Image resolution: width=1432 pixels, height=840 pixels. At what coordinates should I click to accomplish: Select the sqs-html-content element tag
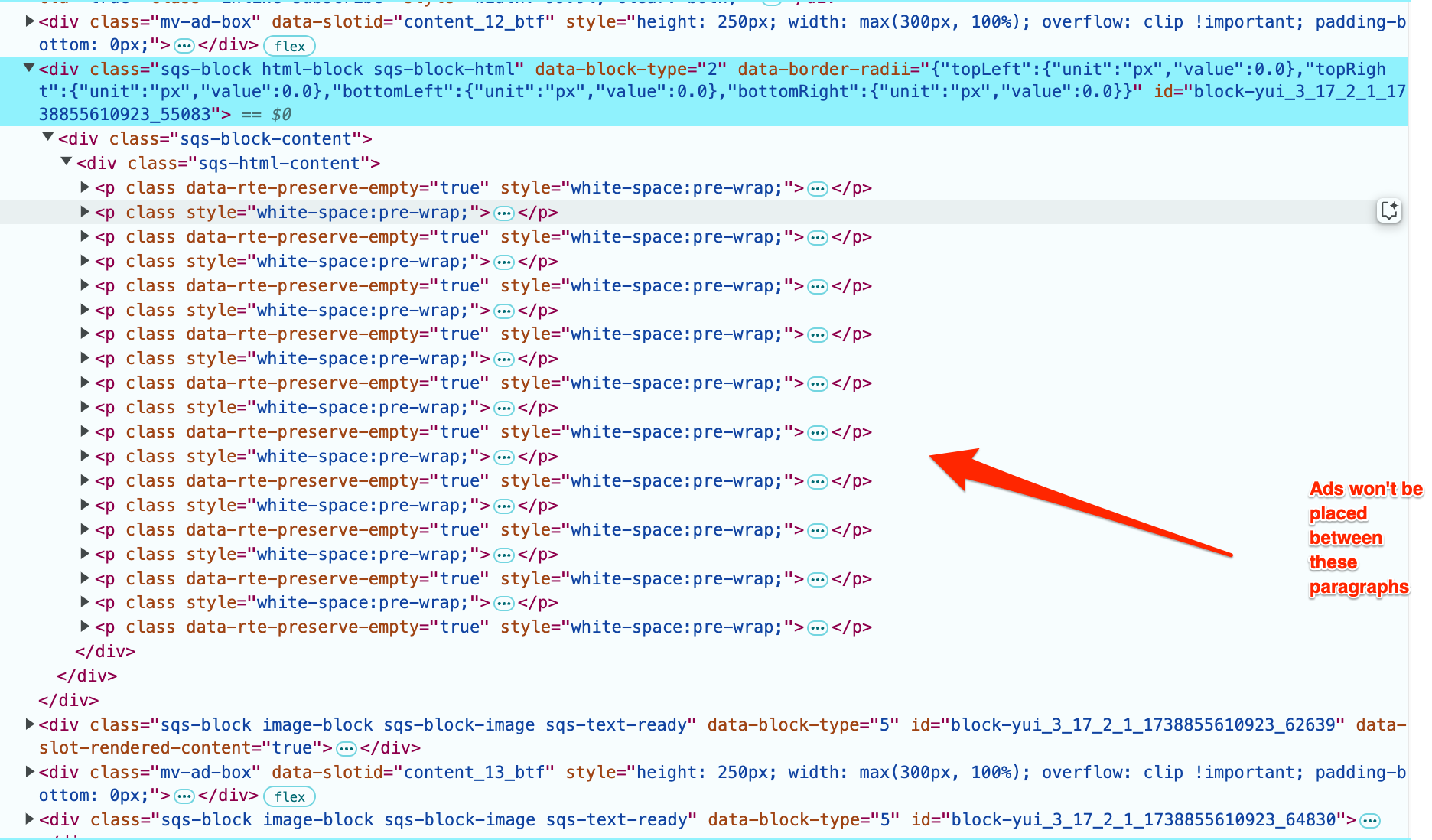pyautogui.click(x=228, y=164)
